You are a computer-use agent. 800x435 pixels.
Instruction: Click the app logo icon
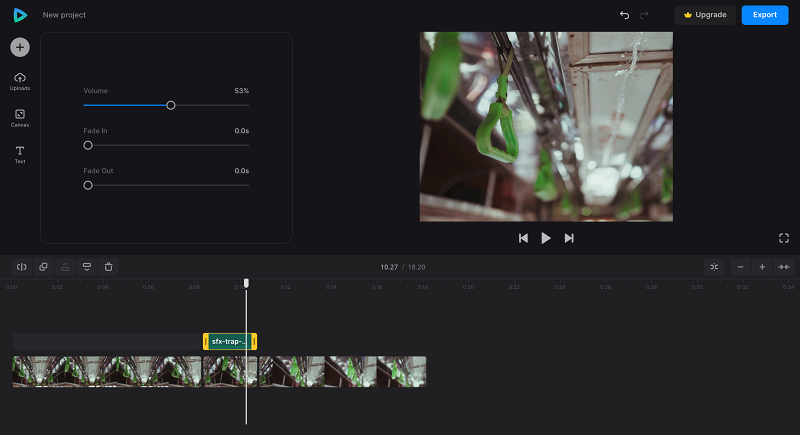point(20,15)
